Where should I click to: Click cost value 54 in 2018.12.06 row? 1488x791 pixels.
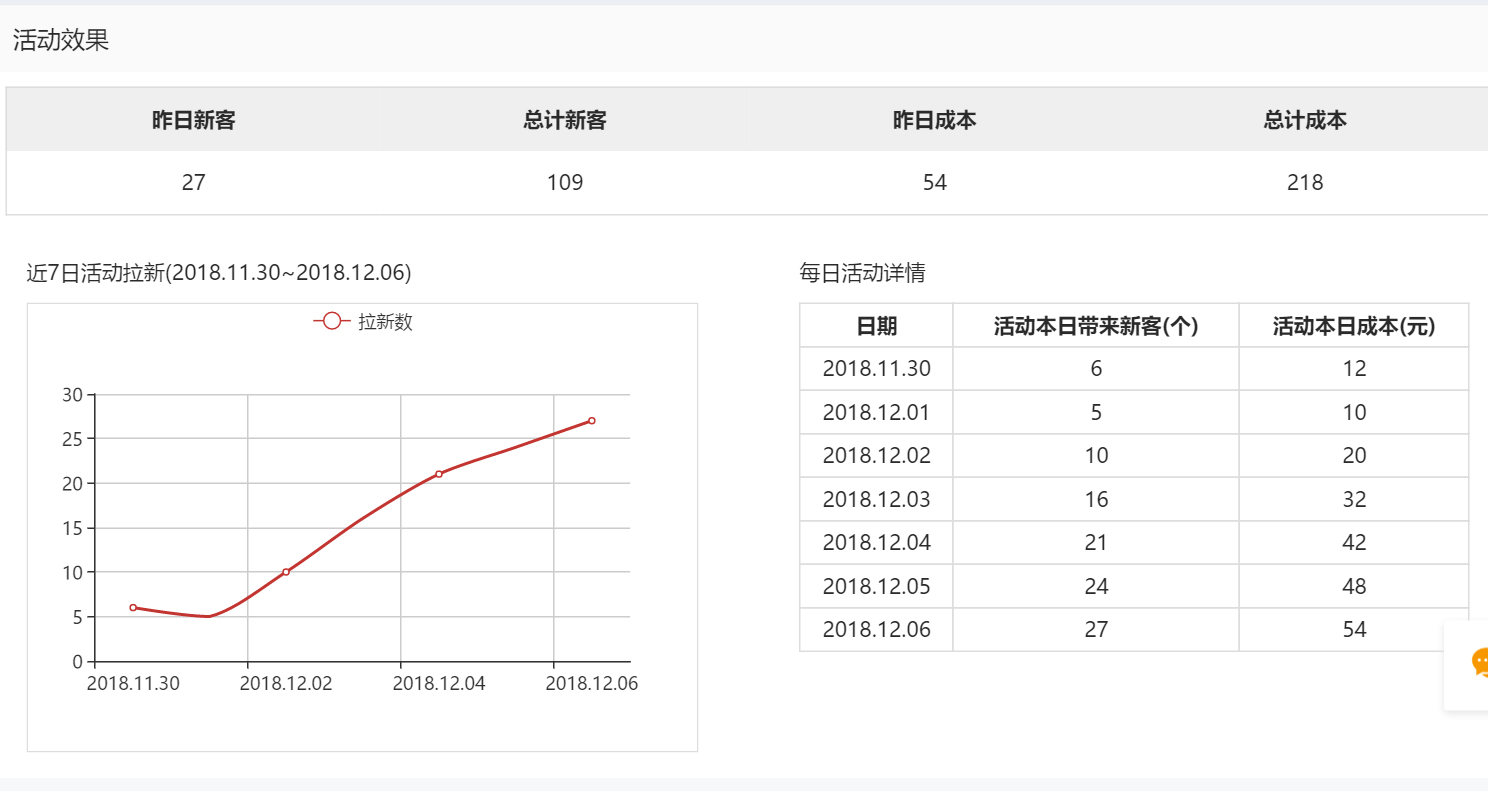click(x=1354, y=630)
